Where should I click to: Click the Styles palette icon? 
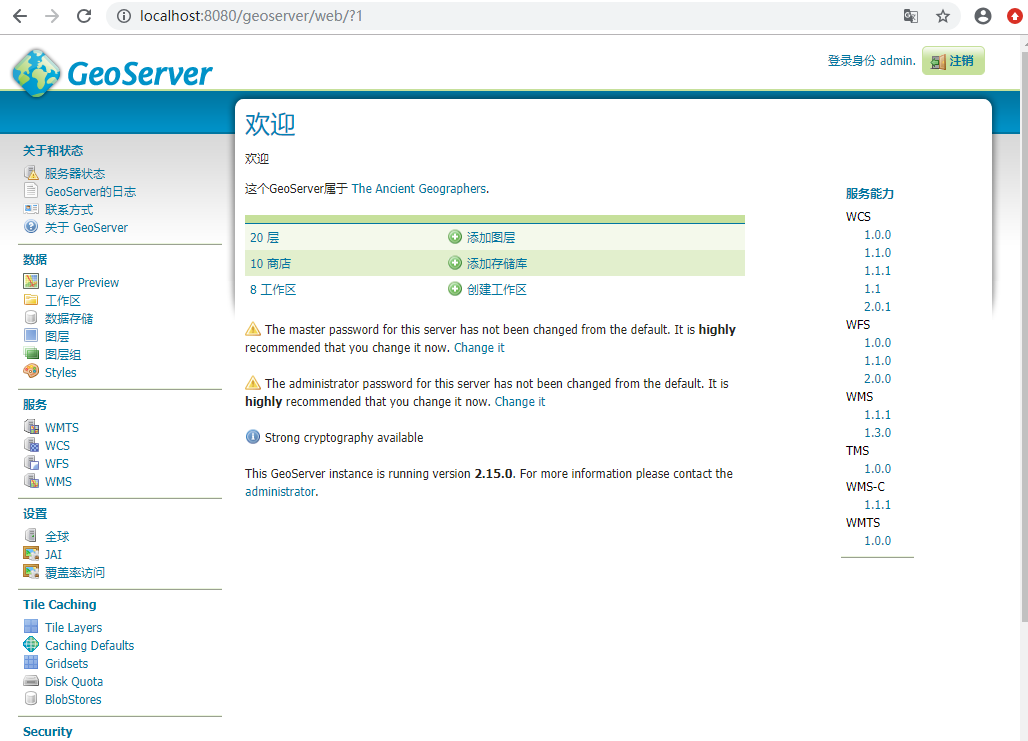tap(31, 371)
